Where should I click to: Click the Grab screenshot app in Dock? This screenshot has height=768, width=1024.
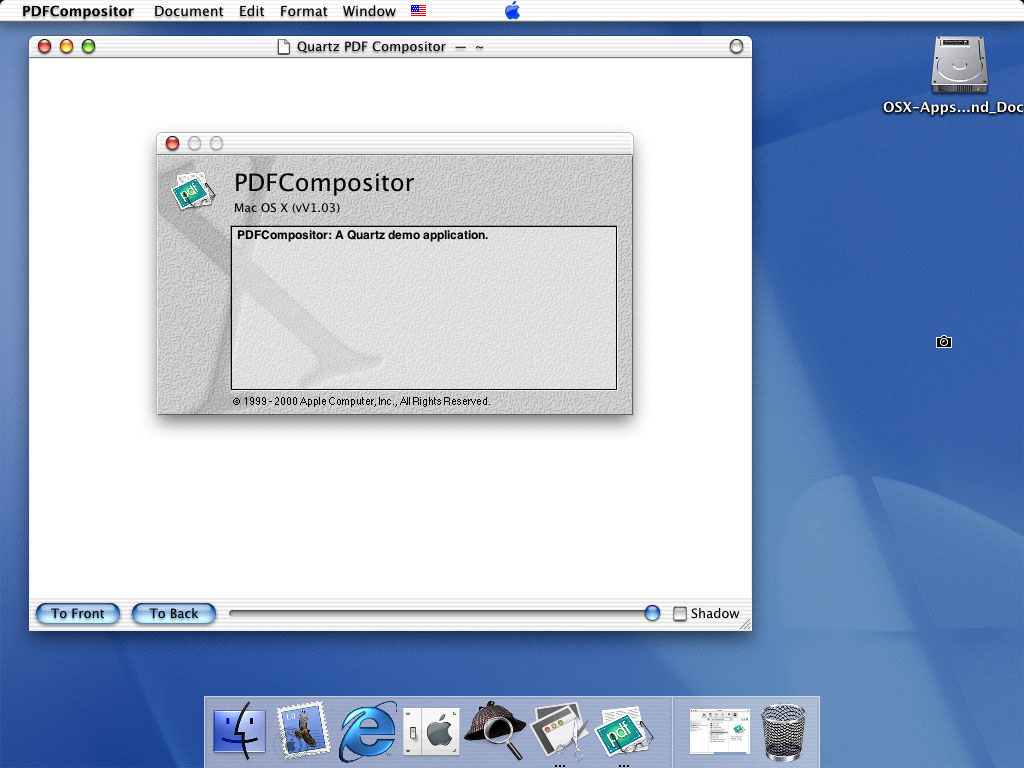(560, 730)
